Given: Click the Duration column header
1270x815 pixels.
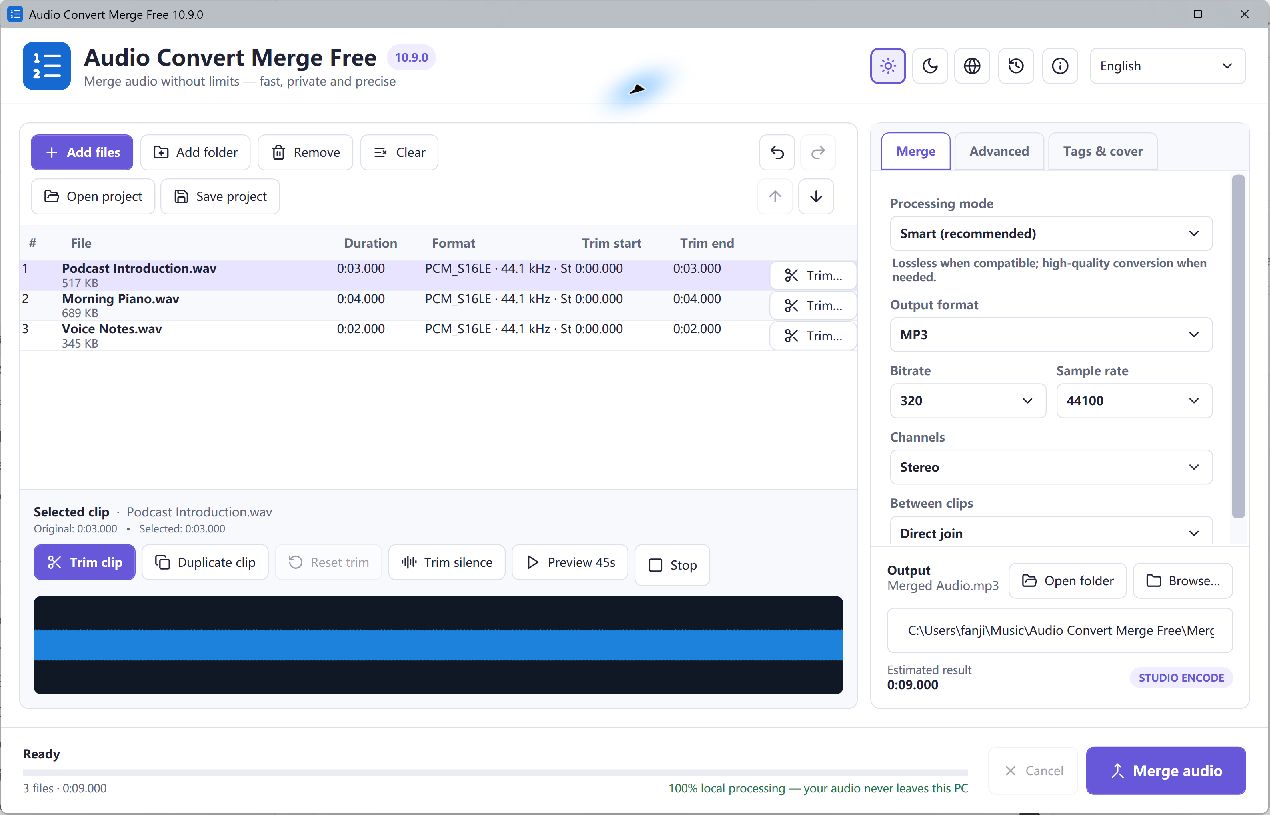Looking at the screenshot, I should [x=370, y=243].
